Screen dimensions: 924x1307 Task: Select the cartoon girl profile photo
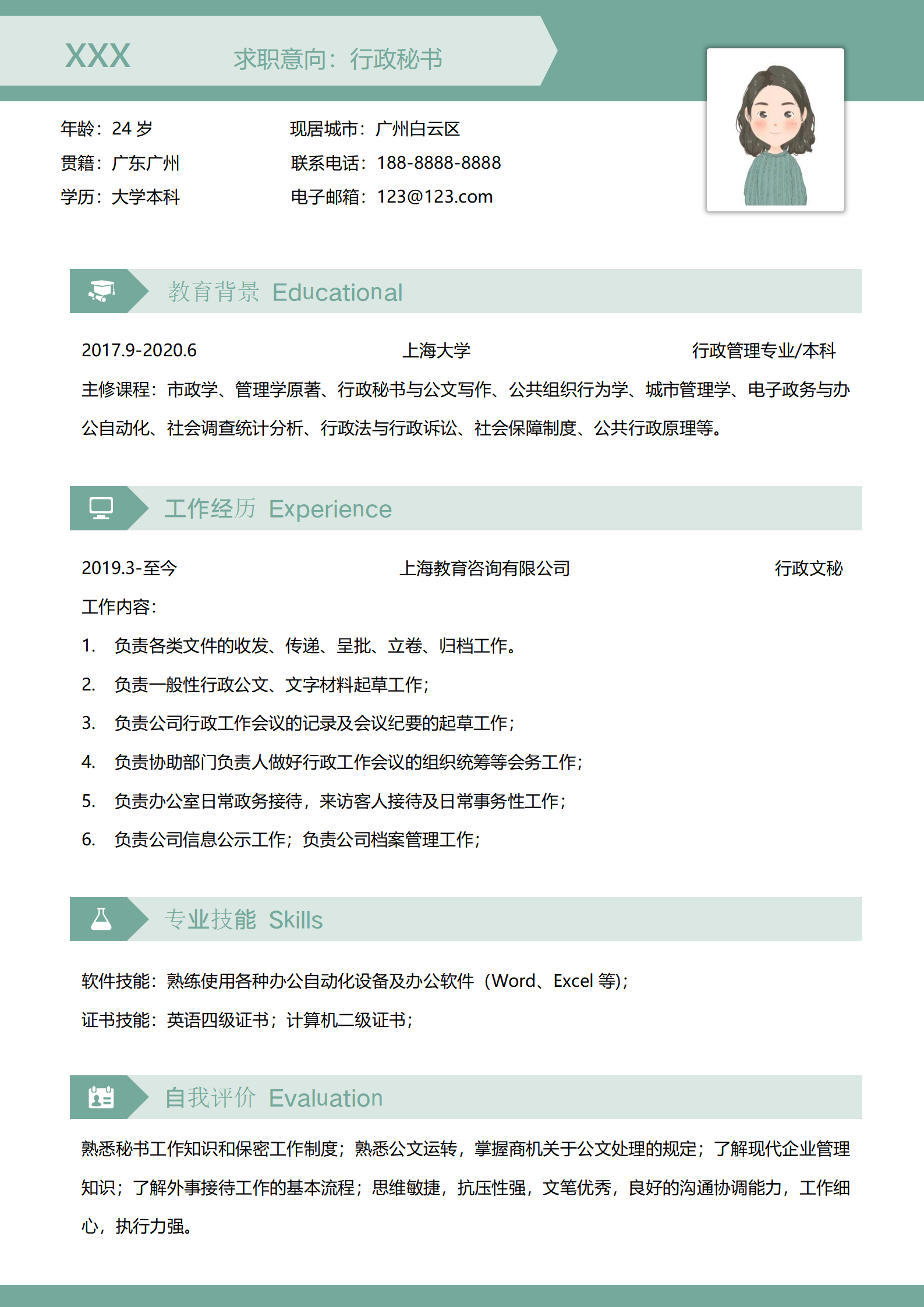(775, 130)
